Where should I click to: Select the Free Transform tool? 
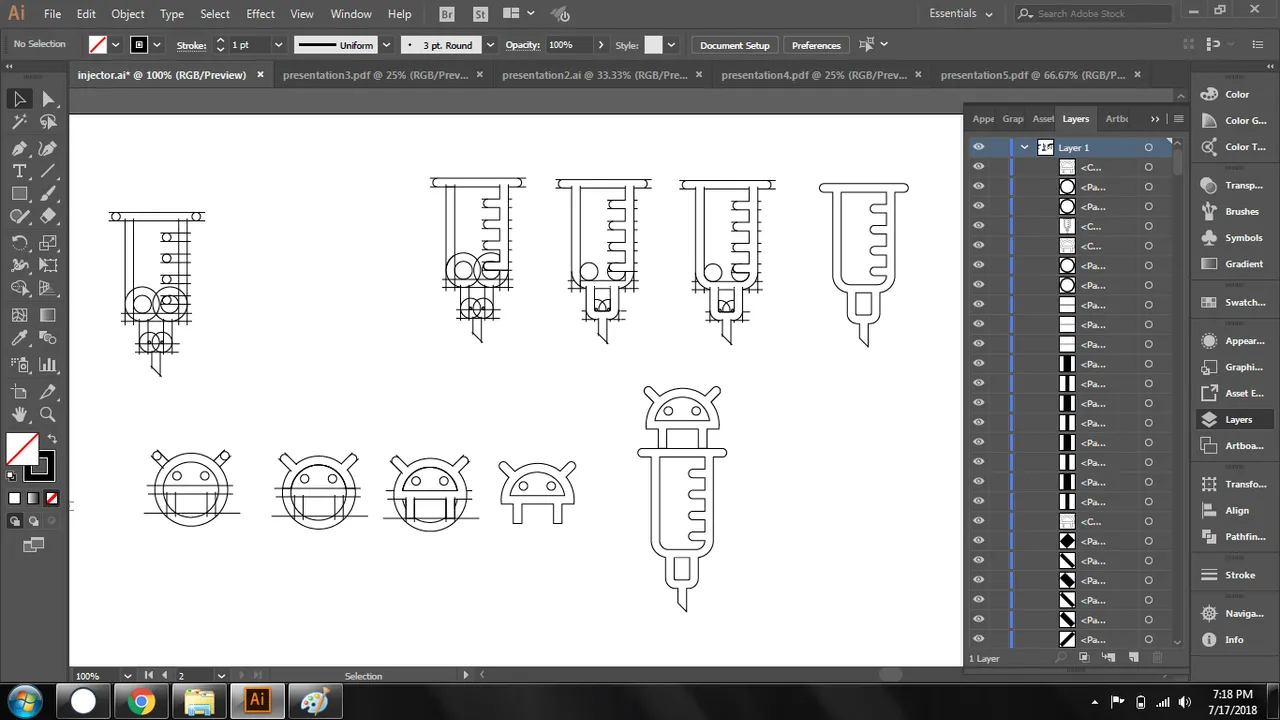pyautogui.click(x=48, y=266)
